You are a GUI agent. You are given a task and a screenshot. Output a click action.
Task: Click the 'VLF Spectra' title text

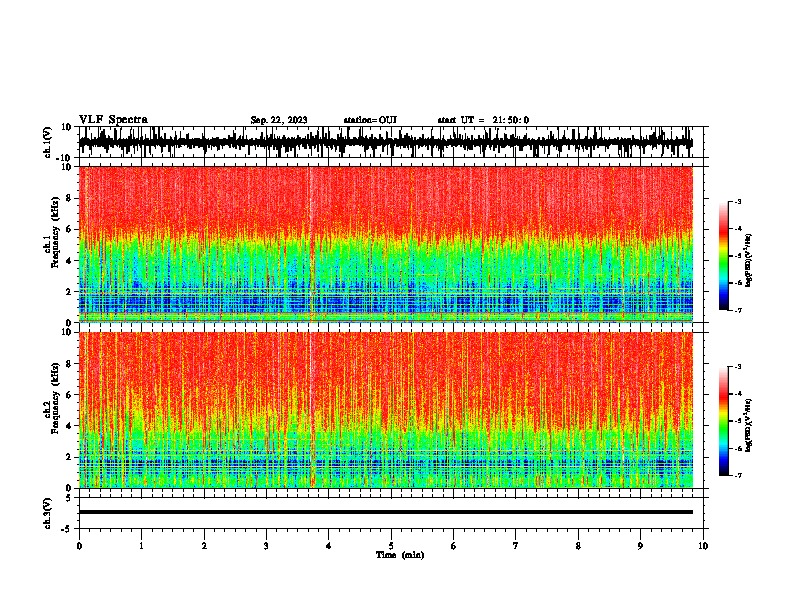pos(113,120)
